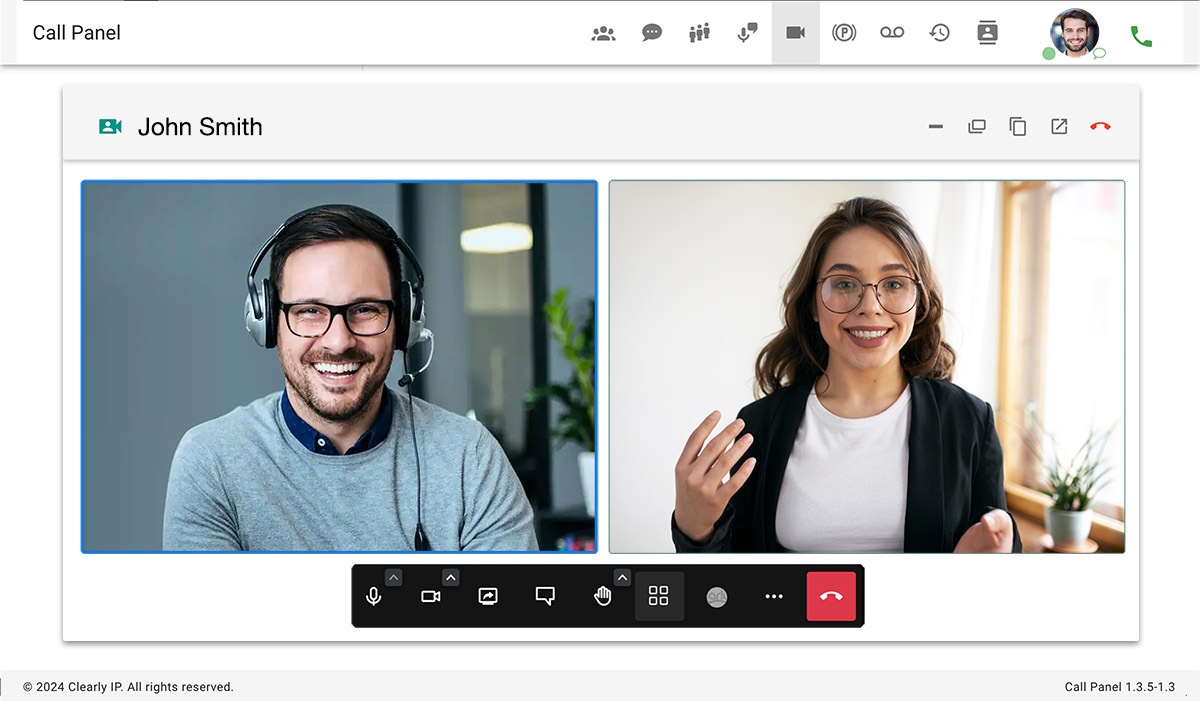Pop out John Smith call window
This screenshot has width=1200, height=701.
1059,127
